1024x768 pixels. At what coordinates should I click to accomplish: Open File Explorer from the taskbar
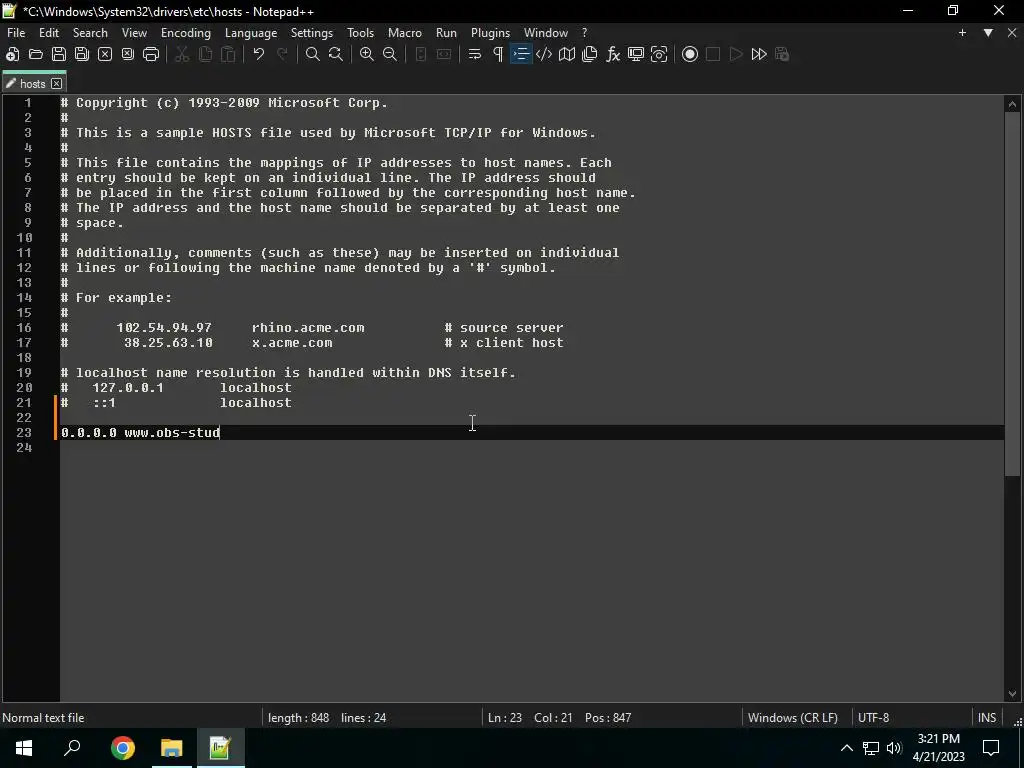click(171, 748)
